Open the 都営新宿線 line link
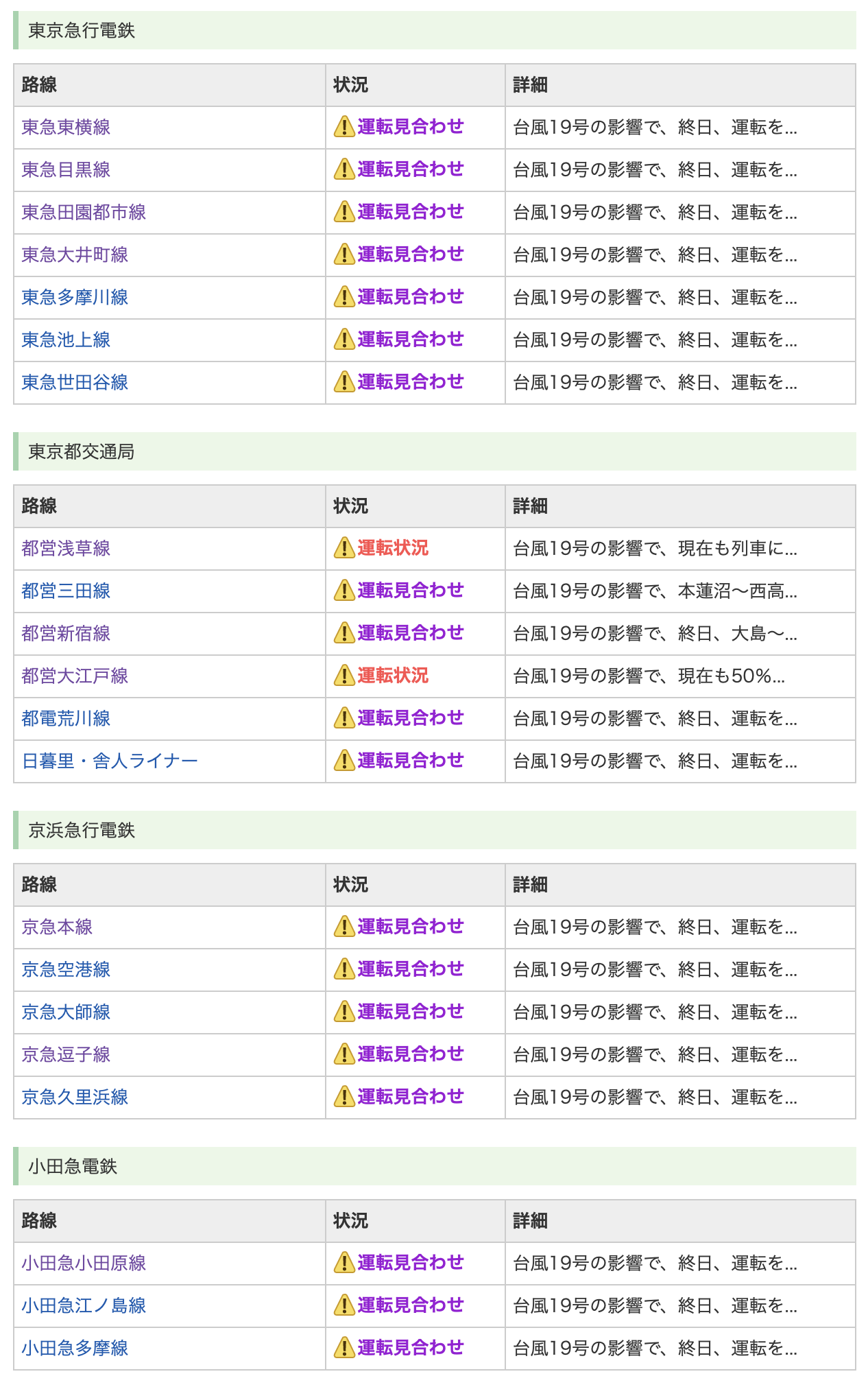The image size is (868, 1387). 66,634
